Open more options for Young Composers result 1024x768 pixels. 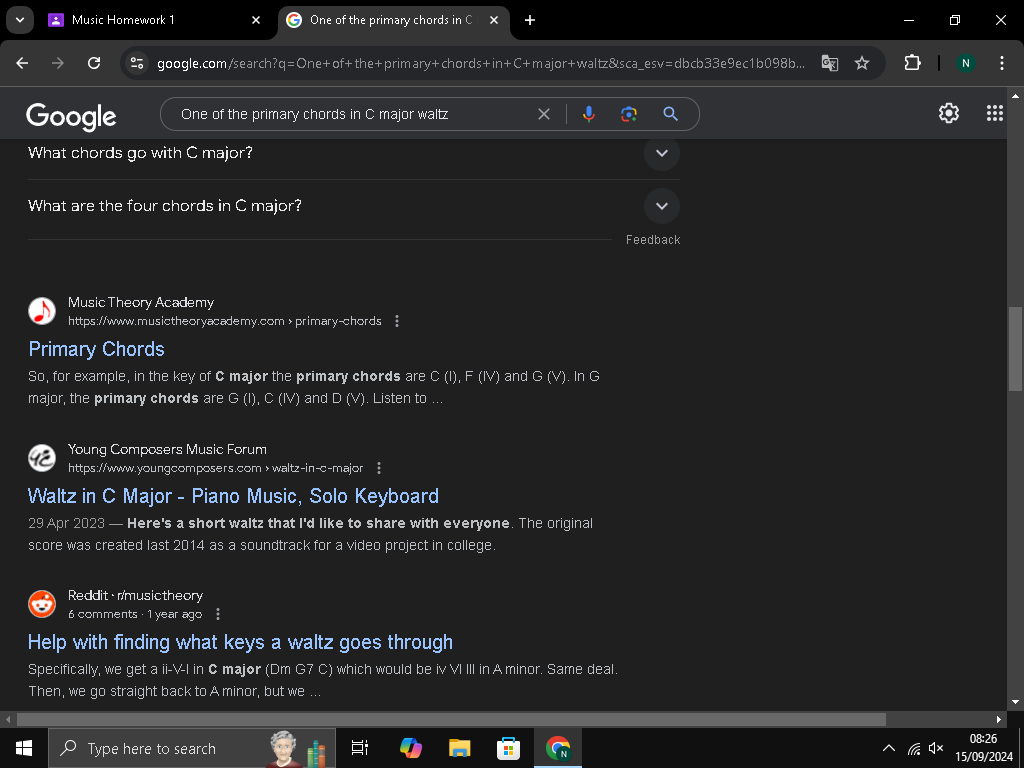pyautogui.click(x=379, y=468)
